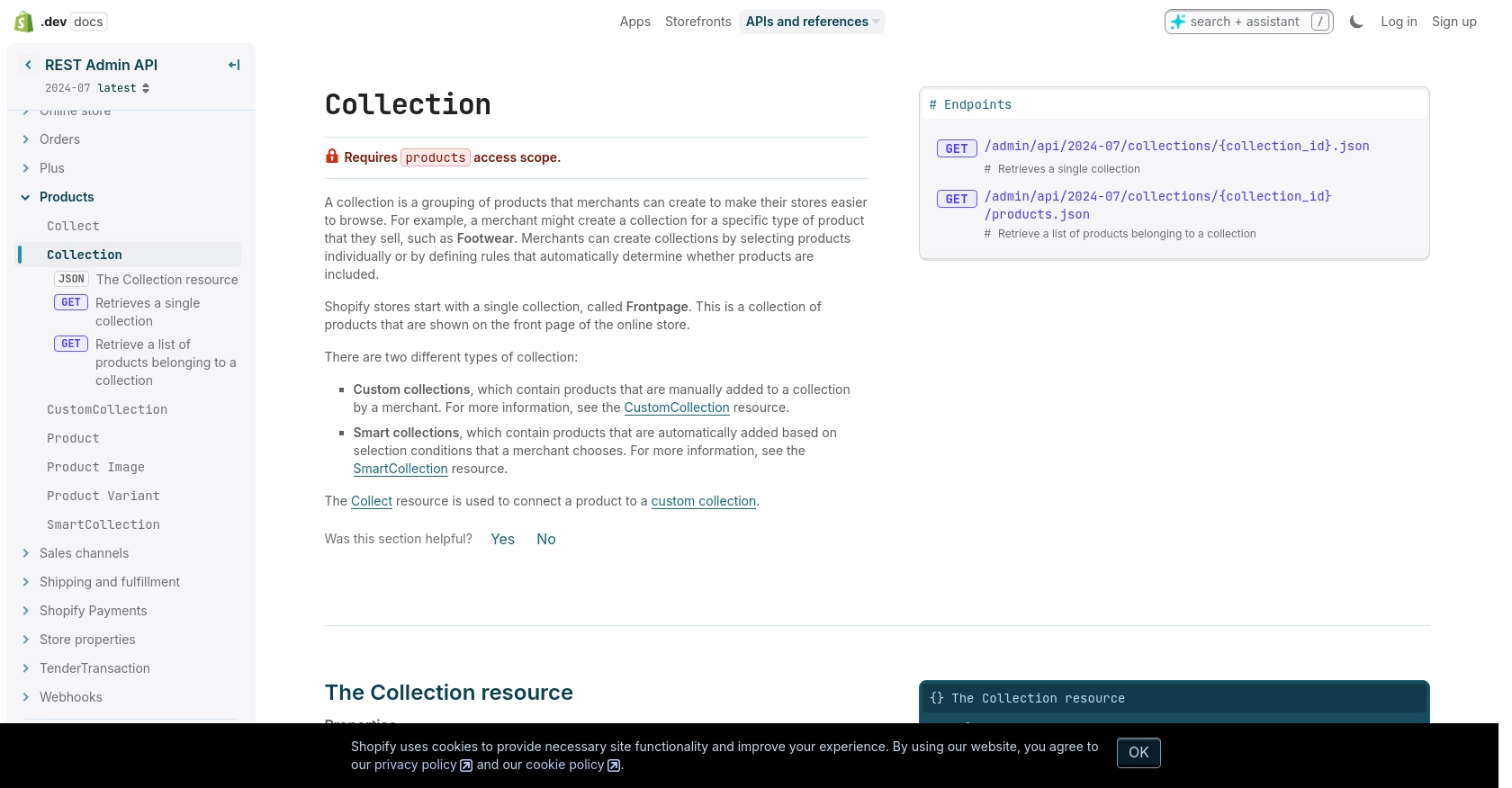Answer Yes to section helpful
This screenshot has width=1512, height=788.
tap(502, 539)
